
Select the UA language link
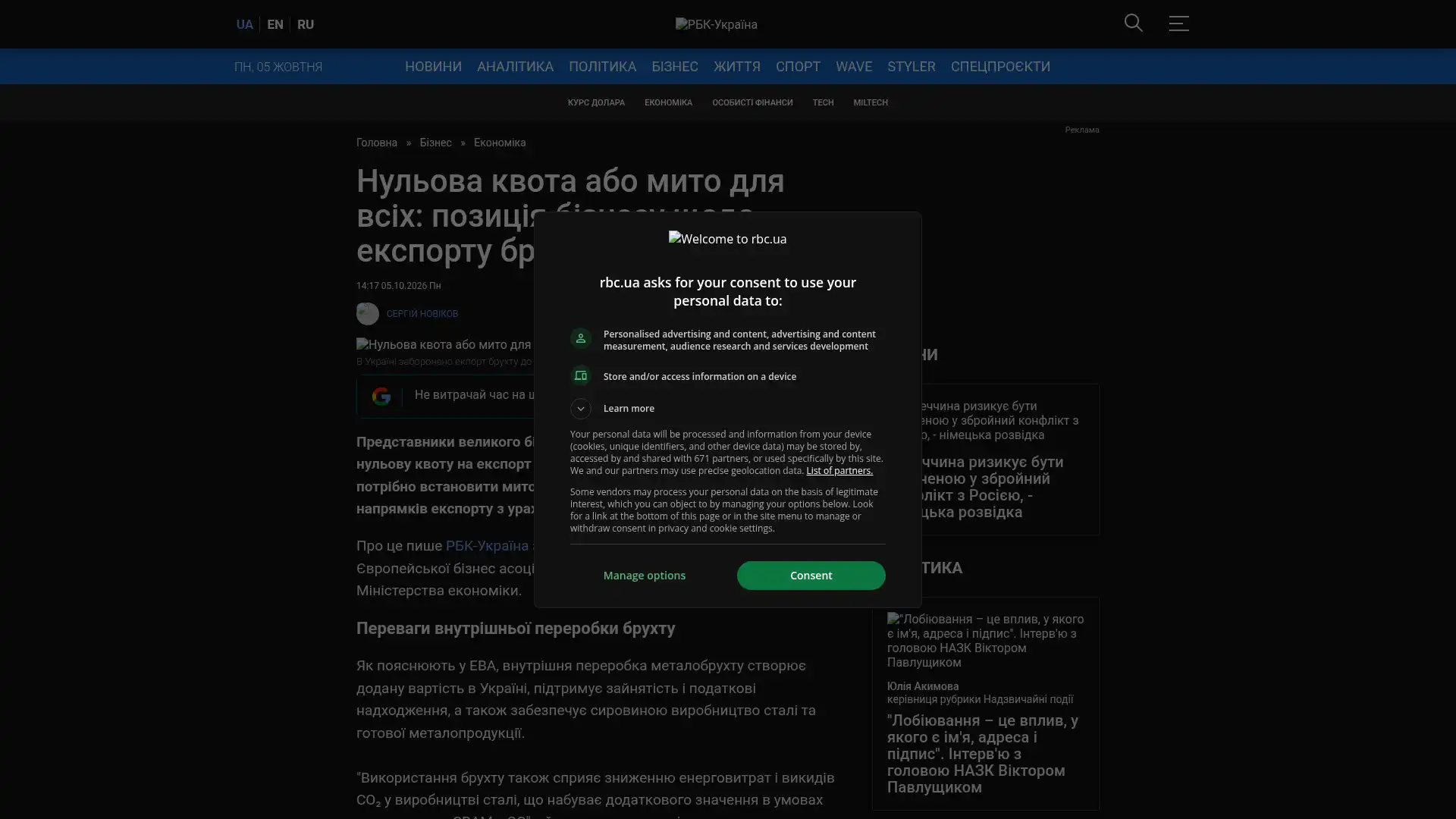[x=244, y=24]
